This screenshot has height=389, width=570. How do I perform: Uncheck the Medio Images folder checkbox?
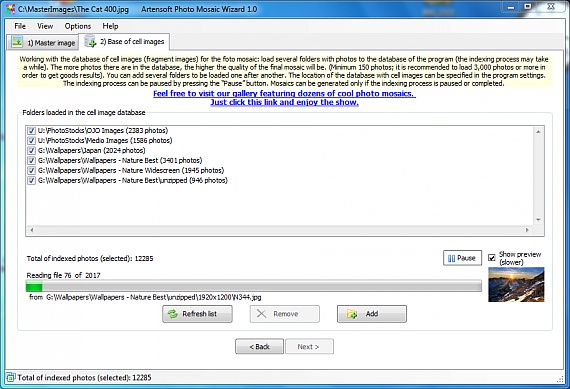(x=32, y=140)
